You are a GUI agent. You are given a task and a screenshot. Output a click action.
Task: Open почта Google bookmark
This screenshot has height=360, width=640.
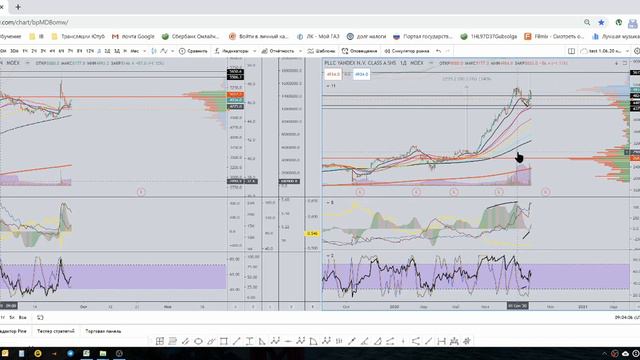tap(133, 36)
